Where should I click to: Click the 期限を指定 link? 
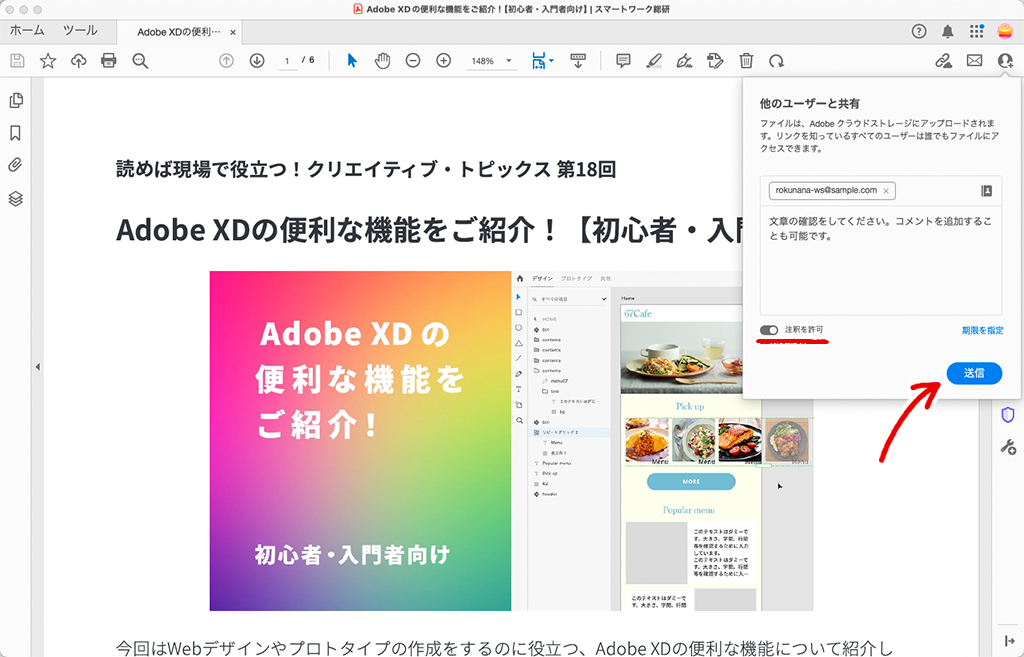click(x=982, y=330)
